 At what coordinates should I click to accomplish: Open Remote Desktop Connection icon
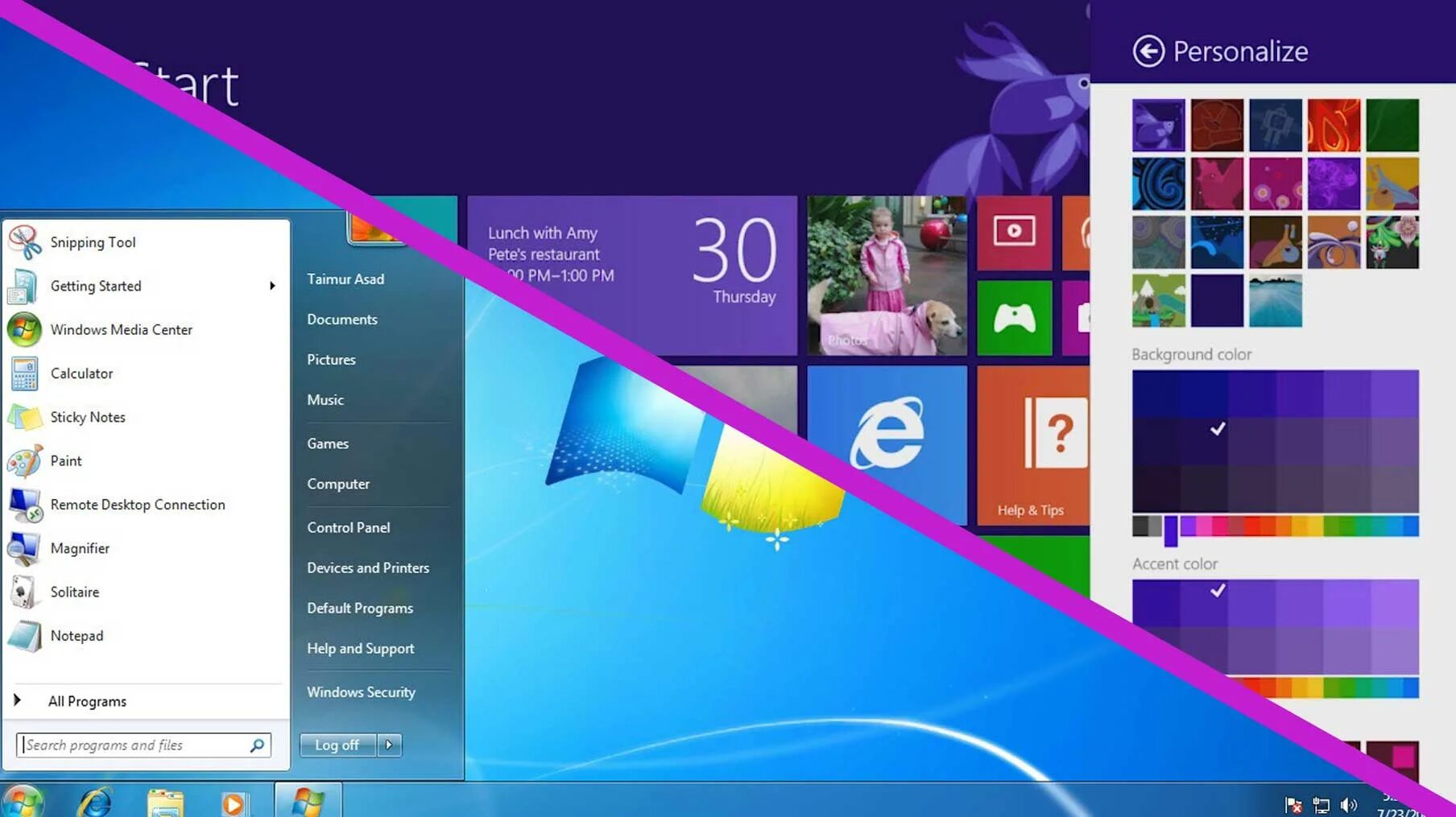click(25, 505)
